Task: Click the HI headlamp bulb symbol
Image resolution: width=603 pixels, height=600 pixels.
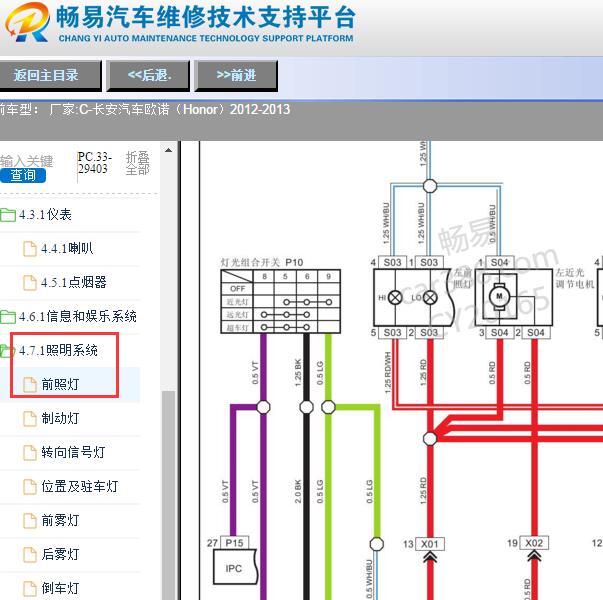Action: coord(395,297)
